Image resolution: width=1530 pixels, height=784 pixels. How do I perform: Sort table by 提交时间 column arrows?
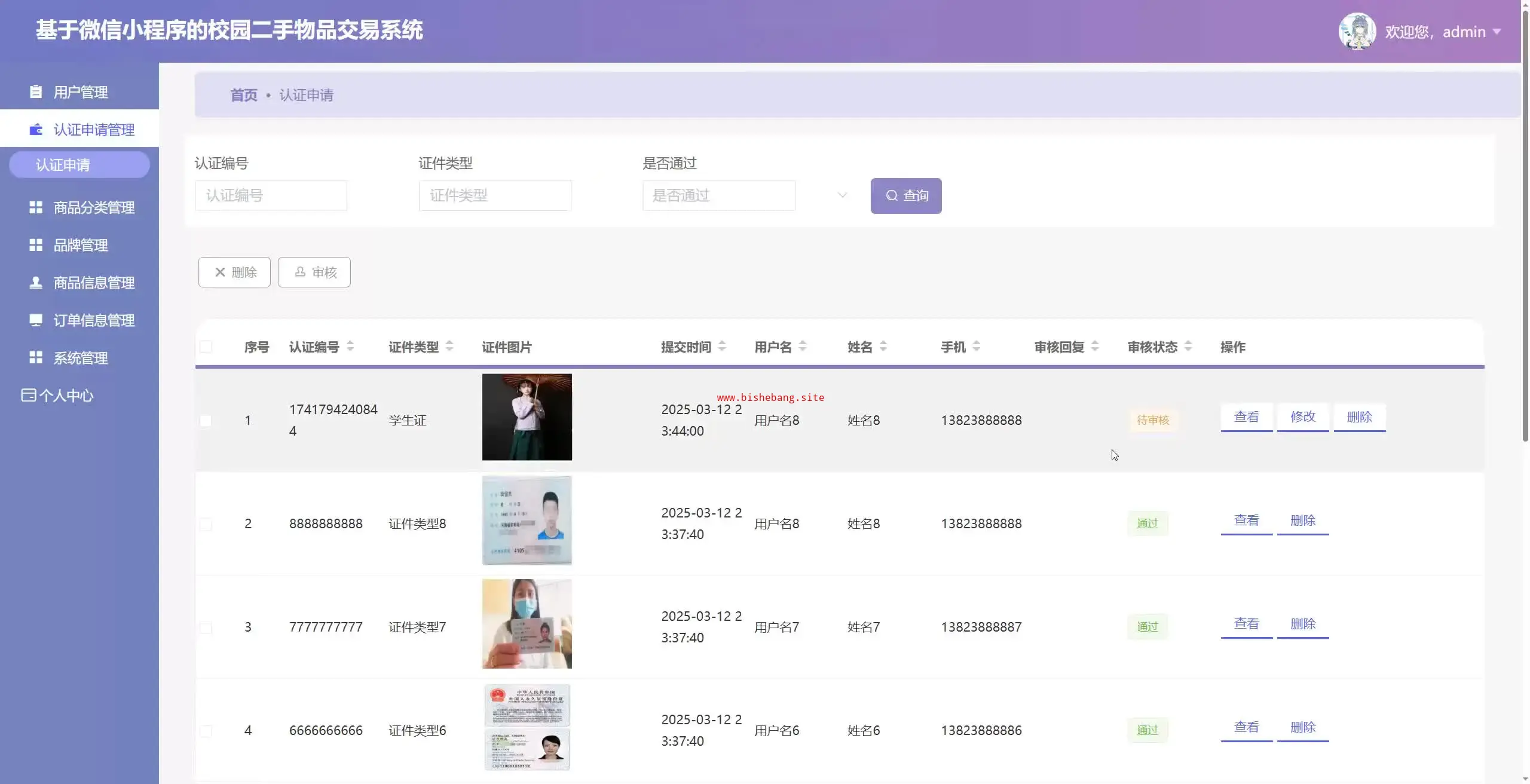click(x=722, y=346)
